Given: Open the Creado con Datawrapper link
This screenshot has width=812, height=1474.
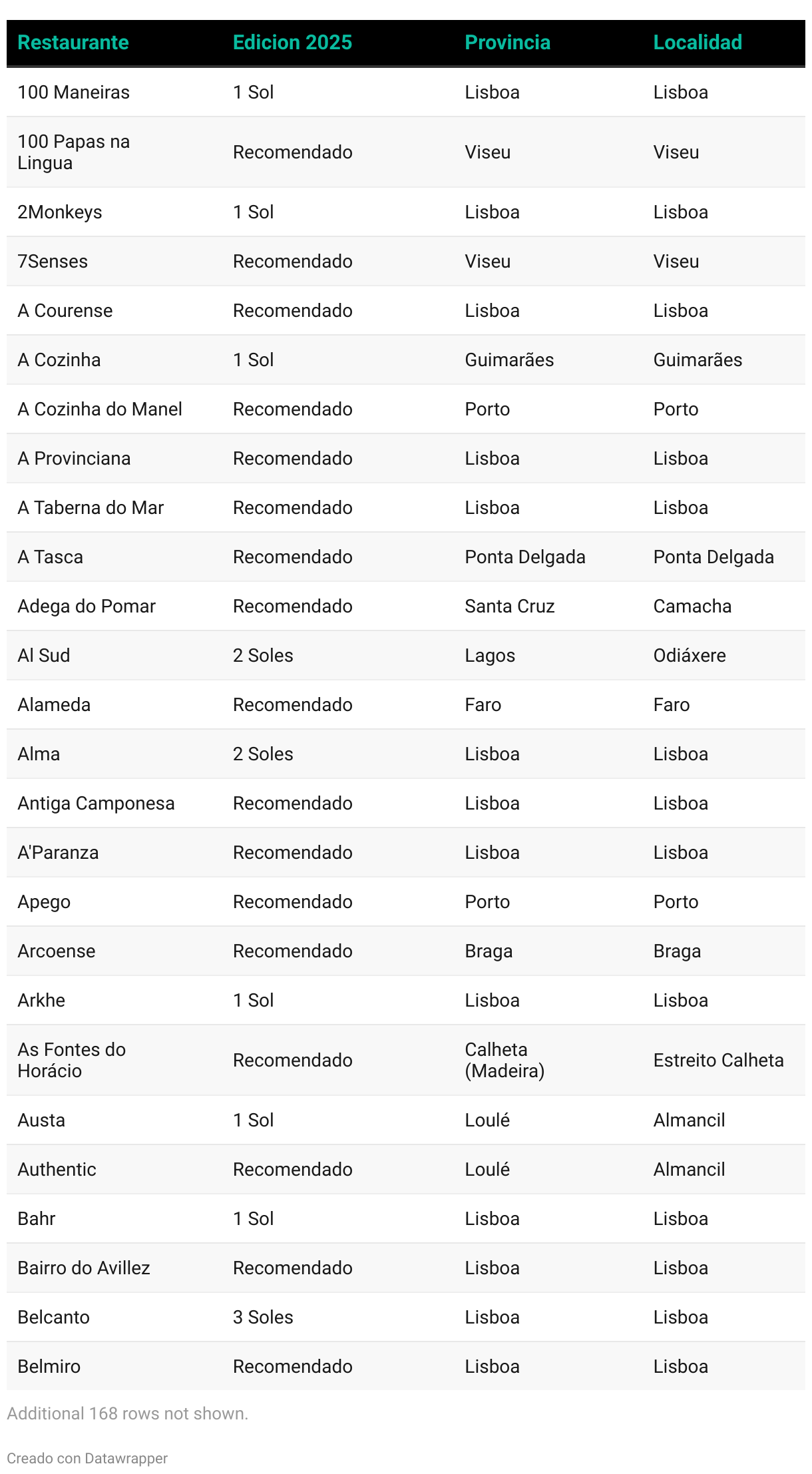Looking at the screenshot, I should tap(87, 1458).
